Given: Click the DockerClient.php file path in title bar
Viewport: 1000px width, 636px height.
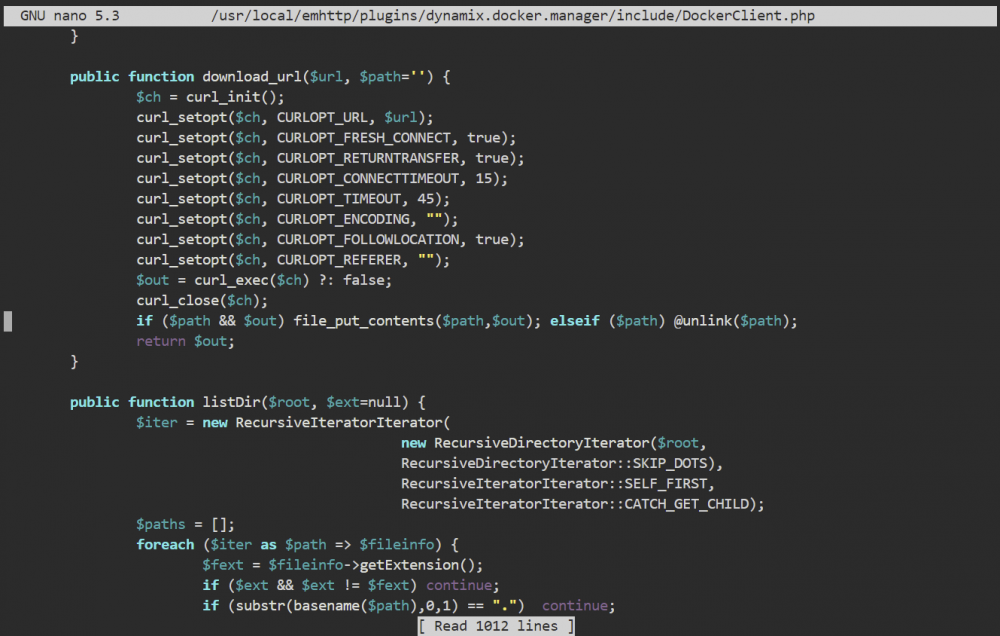Looking at the screenshot, I should 513,15.
